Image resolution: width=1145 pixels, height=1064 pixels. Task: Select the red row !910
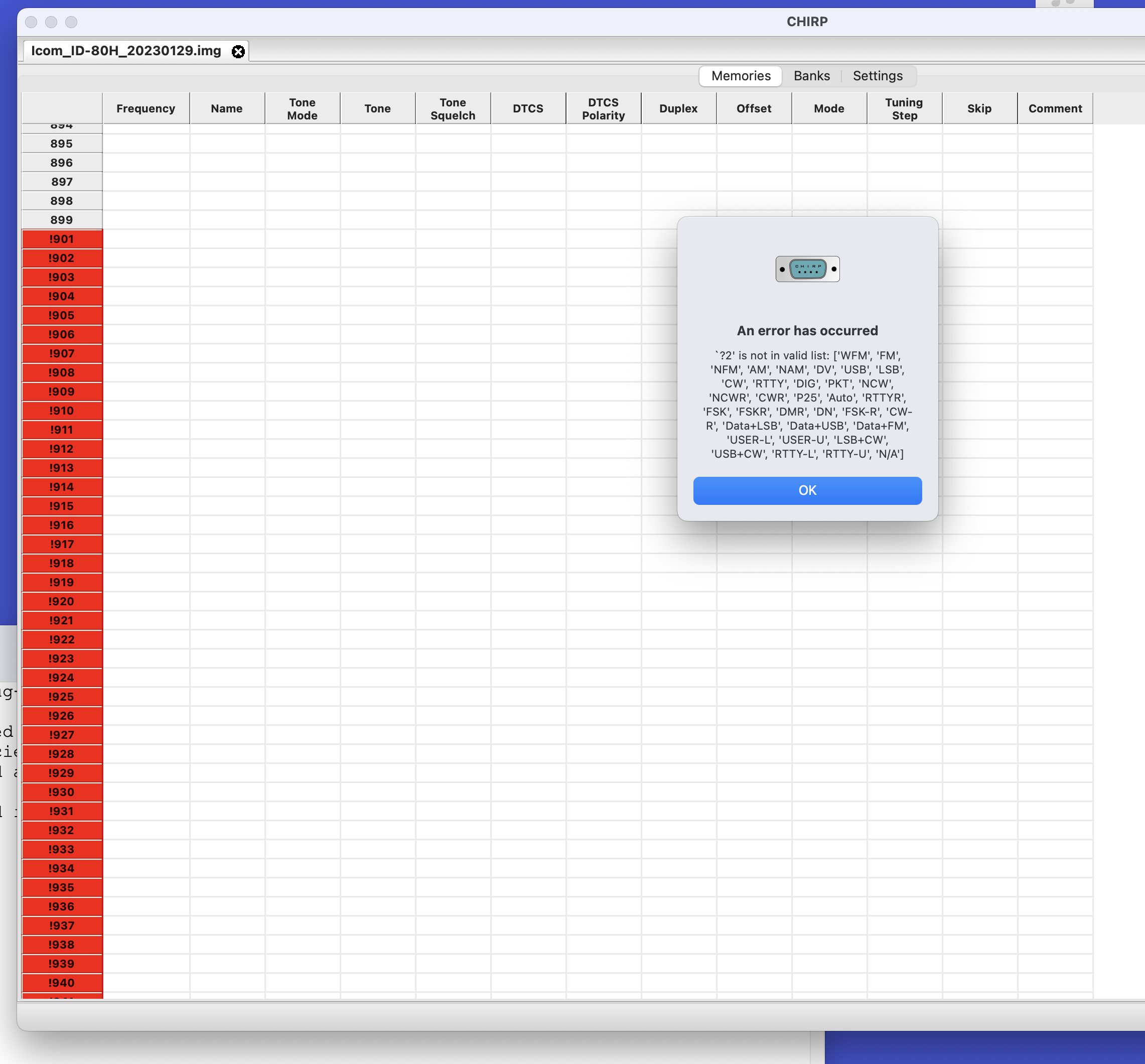[x=62, y=411]
